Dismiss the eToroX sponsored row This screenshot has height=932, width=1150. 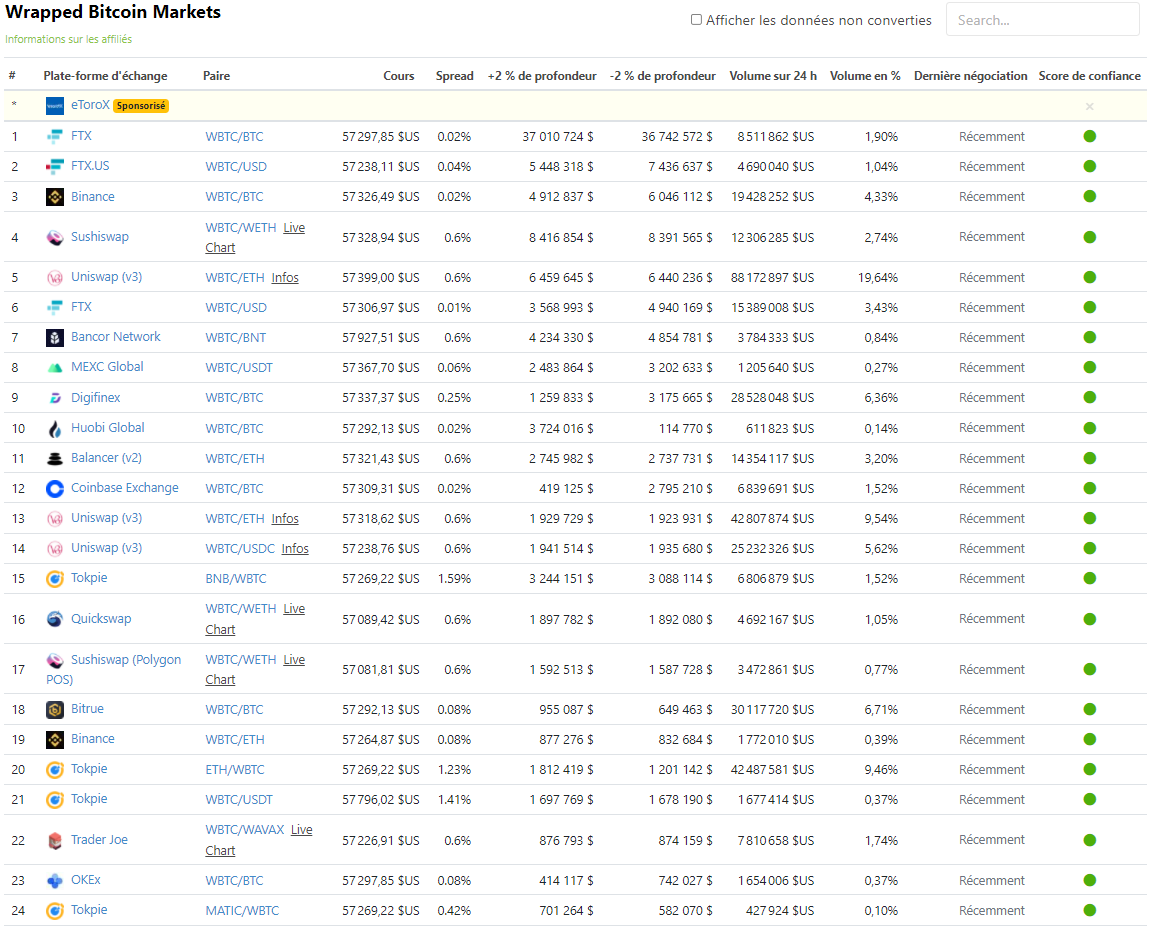(x=1089, y=106)
